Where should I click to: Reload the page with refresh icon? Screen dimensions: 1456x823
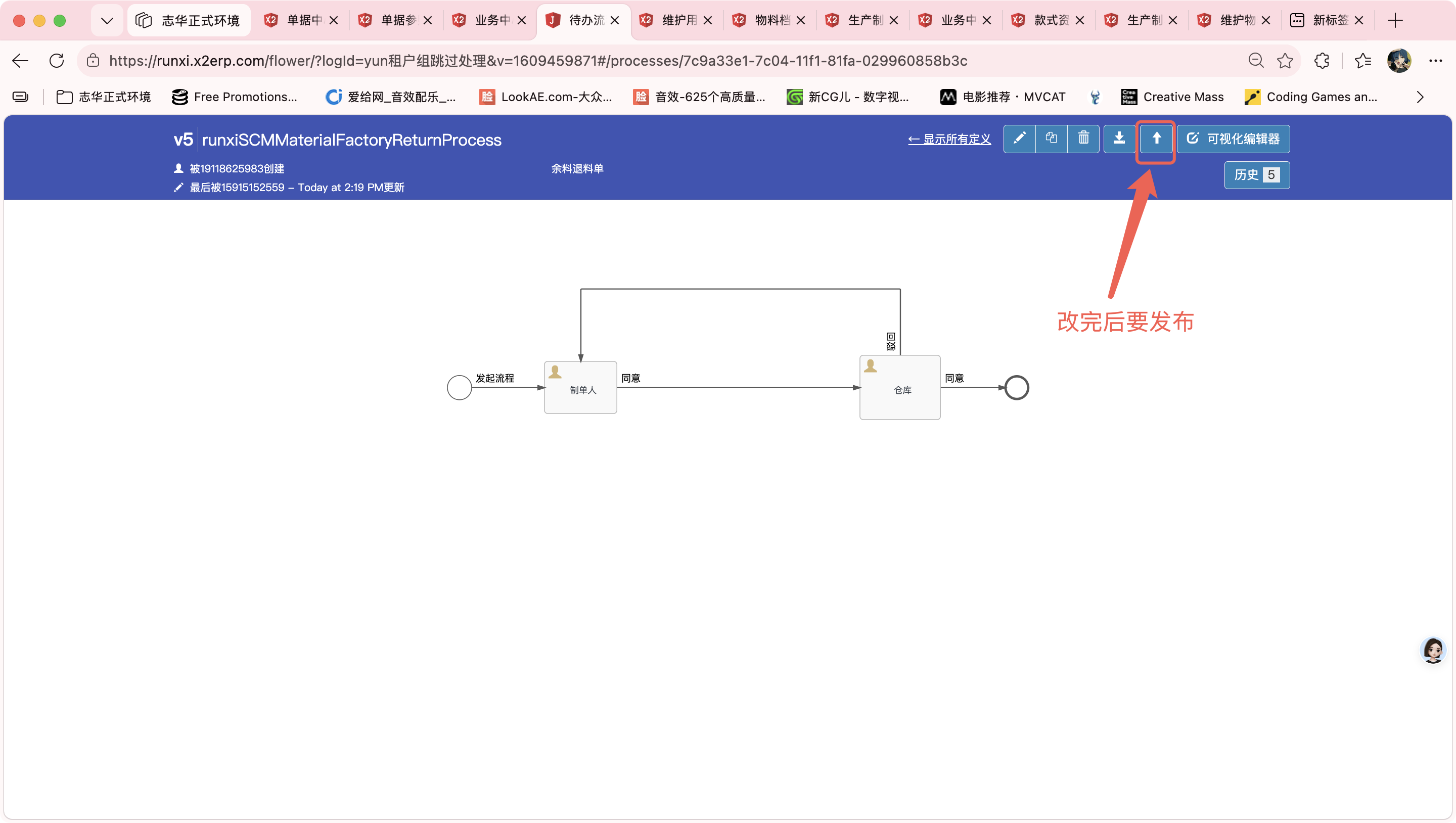point(57,61)
